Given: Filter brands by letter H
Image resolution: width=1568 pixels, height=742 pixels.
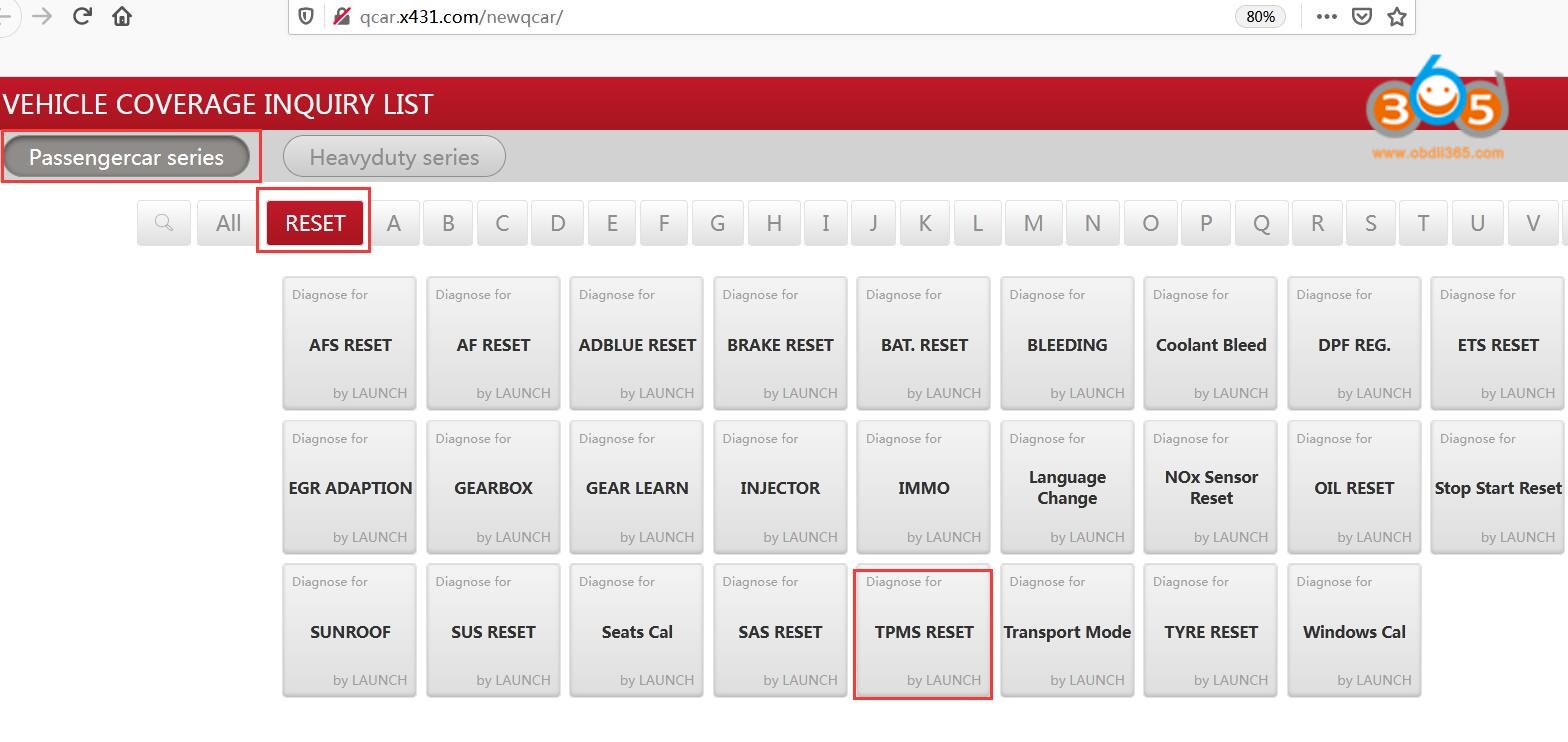Looking at the screenshot, I should [774, 223].
